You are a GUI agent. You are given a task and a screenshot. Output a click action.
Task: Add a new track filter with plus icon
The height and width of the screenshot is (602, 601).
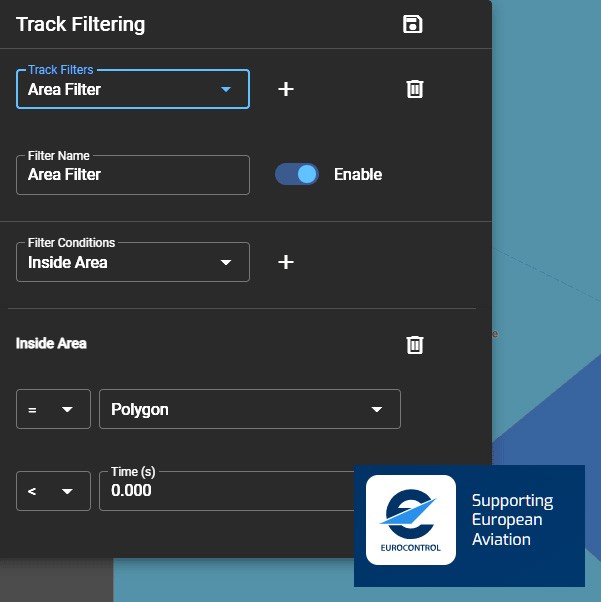tap(286, 89)
